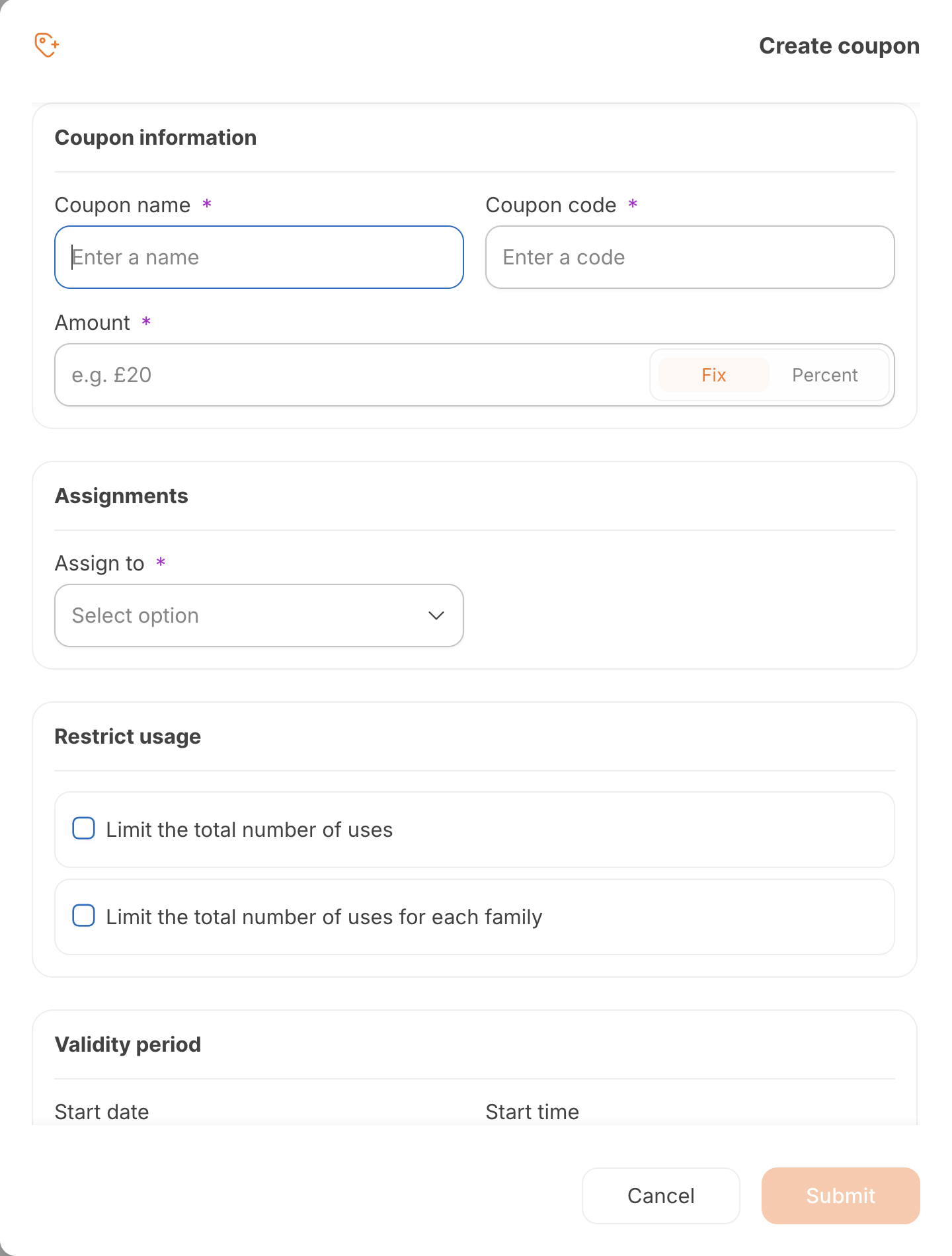Click the Start date label
952x1256 pixels.
(x=102, y=1112)
